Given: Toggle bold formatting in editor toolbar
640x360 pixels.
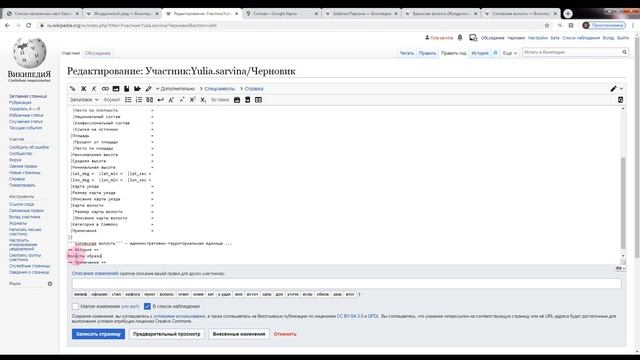Looking at the screenshot, I should 83,89.
